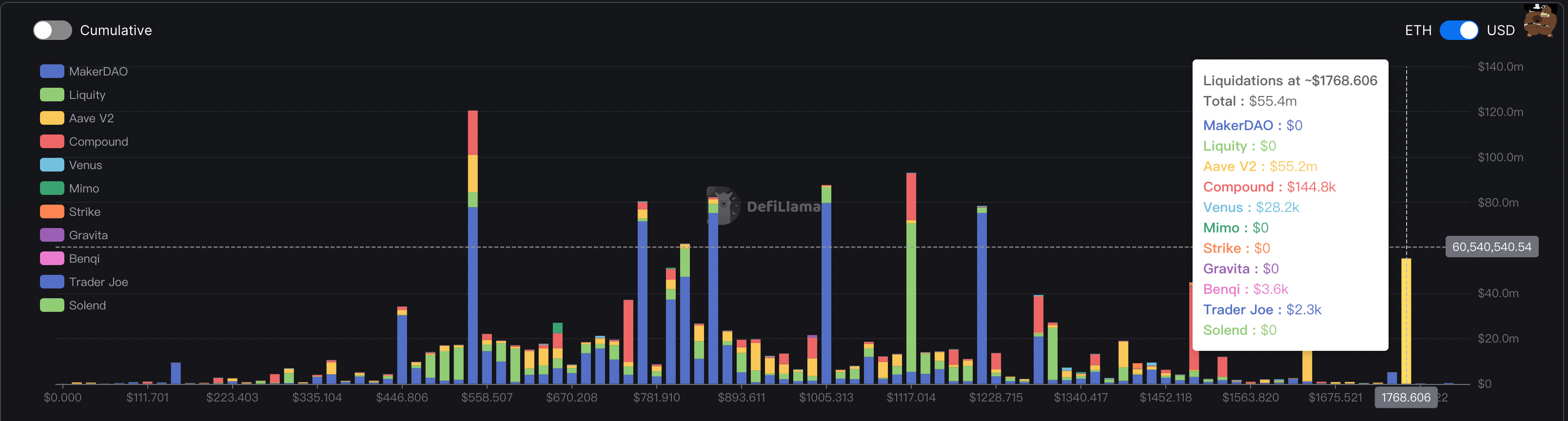Image resolution: width=1568 pixels, height=421 pixels.
Task: Click the y-axis label $140.0m
Action: point(1500,66)
